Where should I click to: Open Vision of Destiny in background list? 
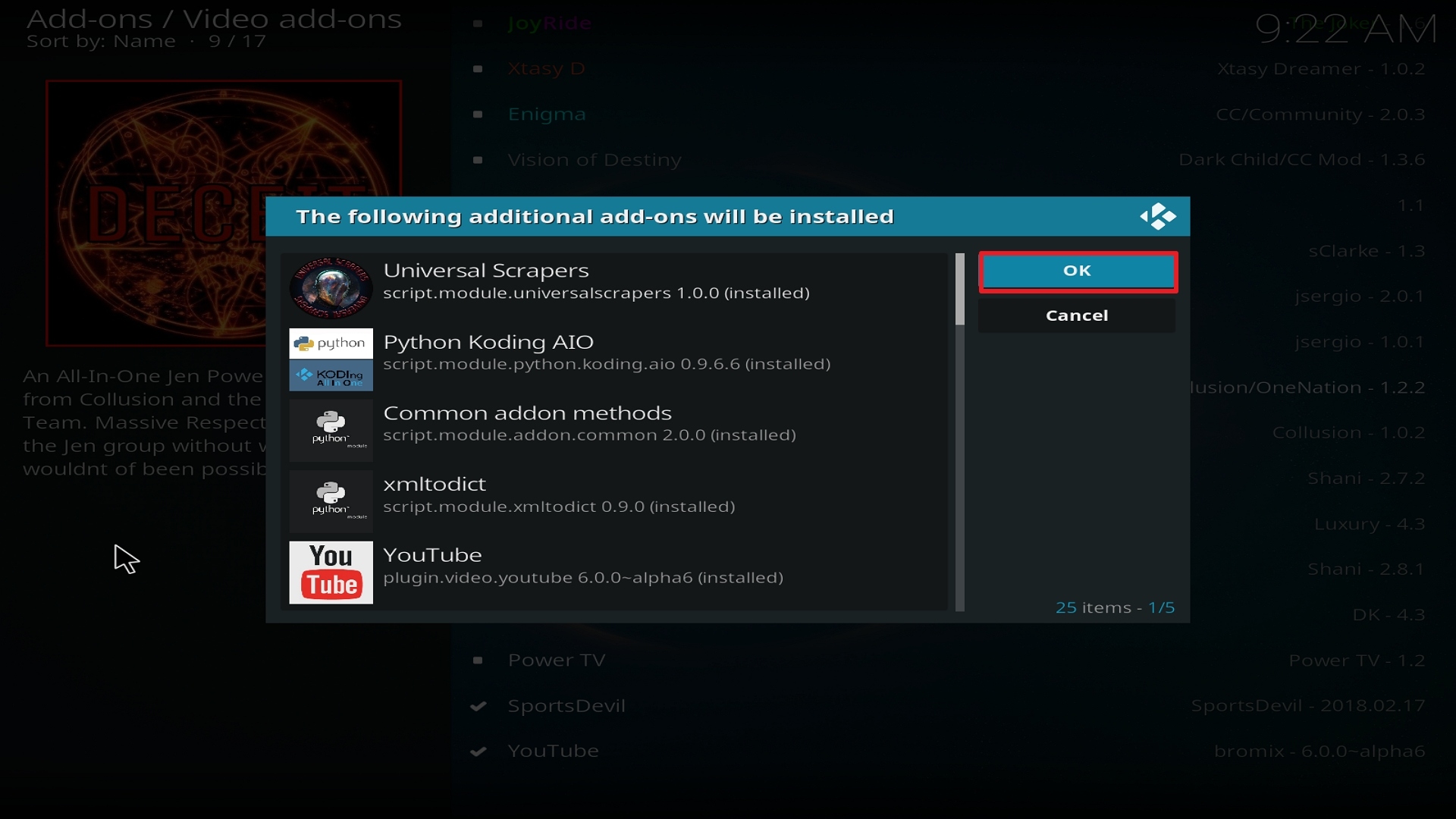(x=595, y=160)
